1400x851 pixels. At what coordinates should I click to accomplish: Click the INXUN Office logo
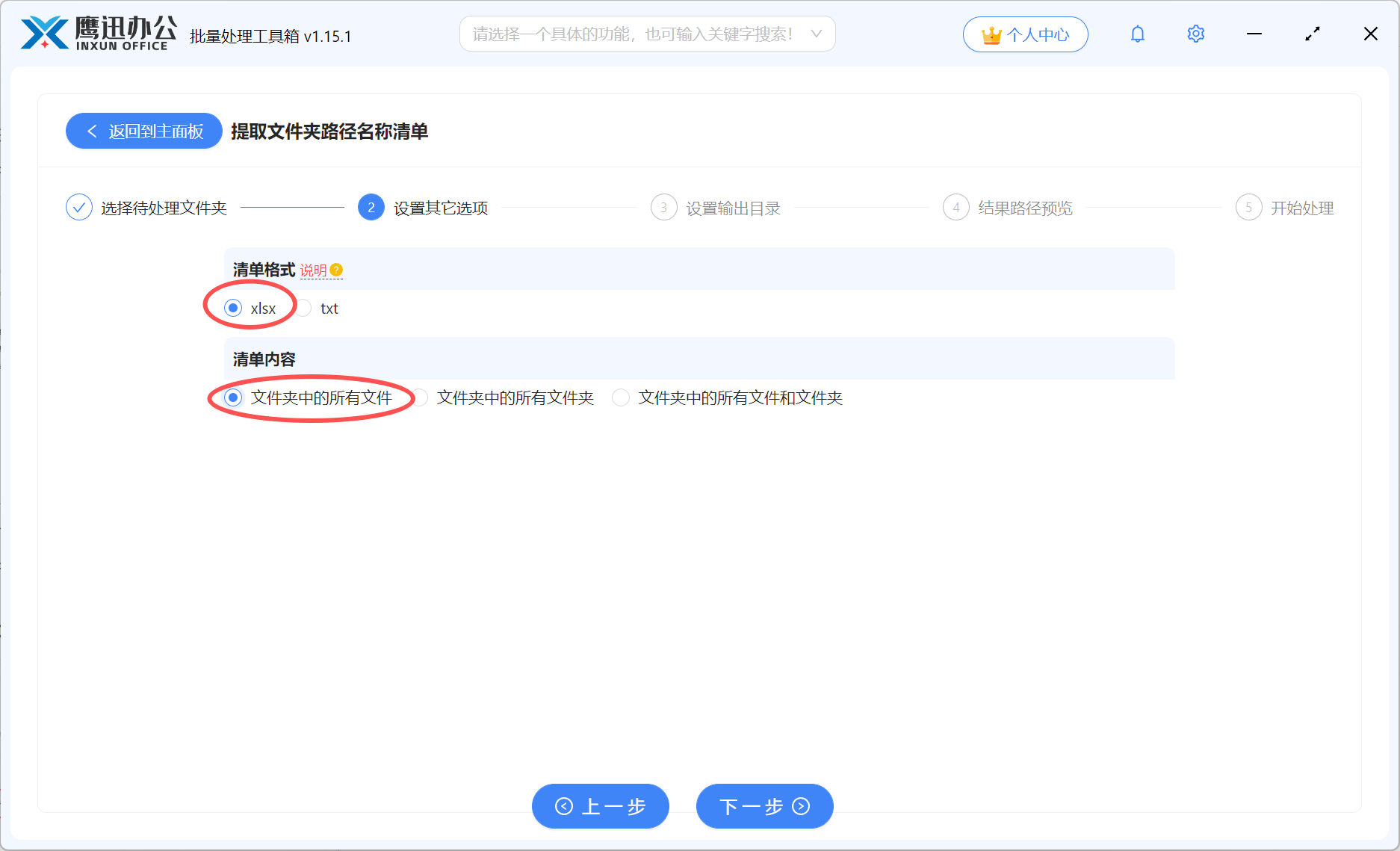click(x=98, y=34)
